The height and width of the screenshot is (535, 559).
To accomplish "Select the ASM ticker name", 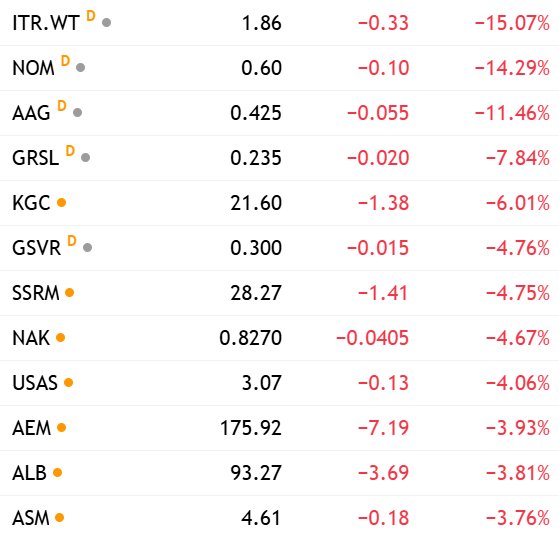I will (31, 518).
